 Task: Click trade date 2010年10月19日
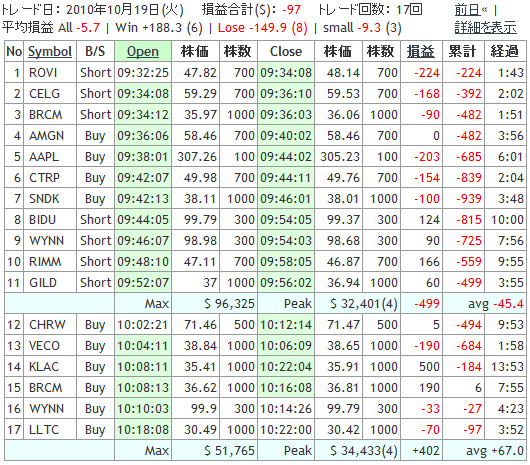click(x=112, y=10)
